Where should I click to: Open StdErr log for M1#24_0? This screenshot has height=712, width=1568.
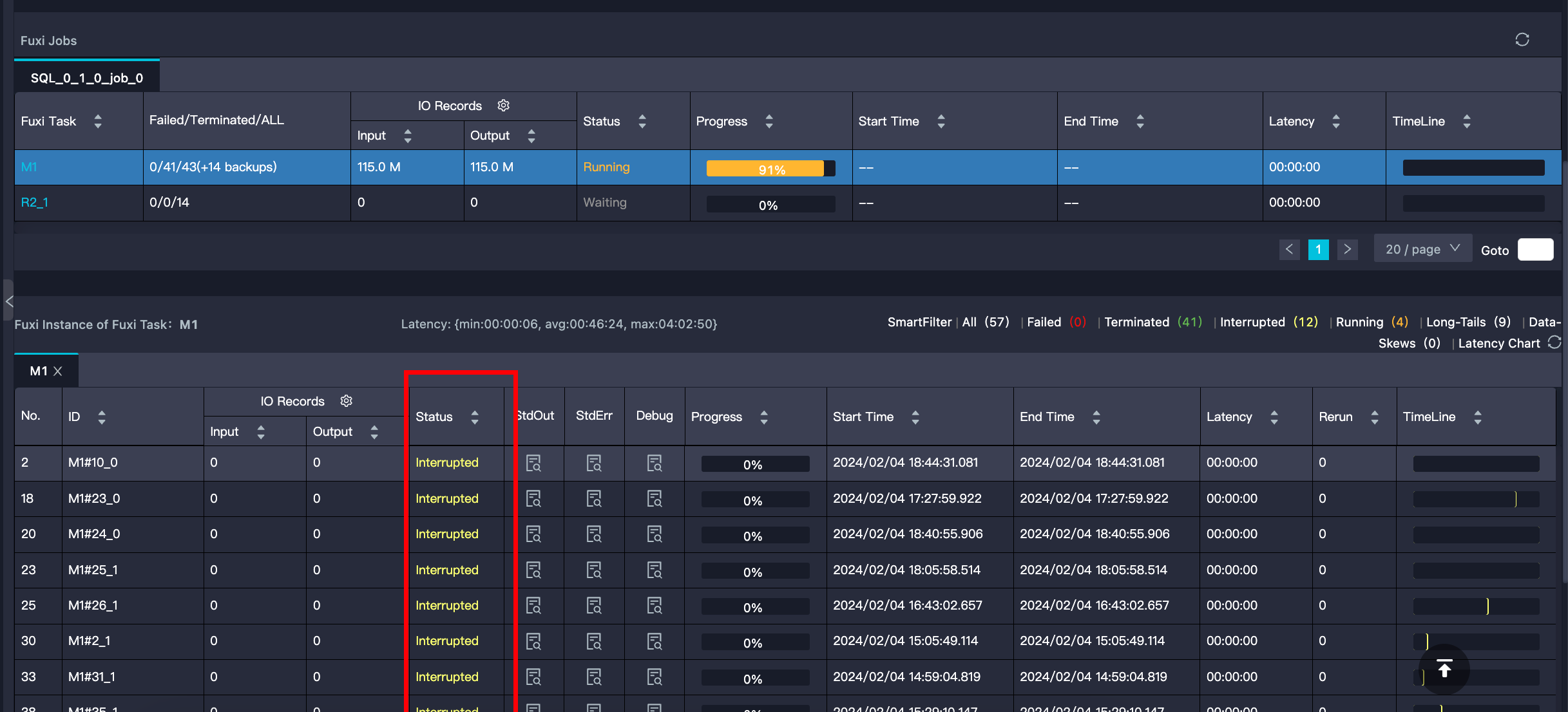[594, 534]
